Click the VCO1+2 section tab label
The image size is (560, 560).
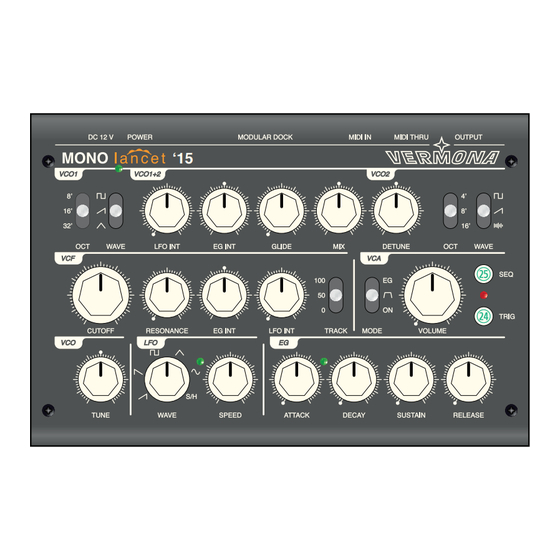coord(148,174)
